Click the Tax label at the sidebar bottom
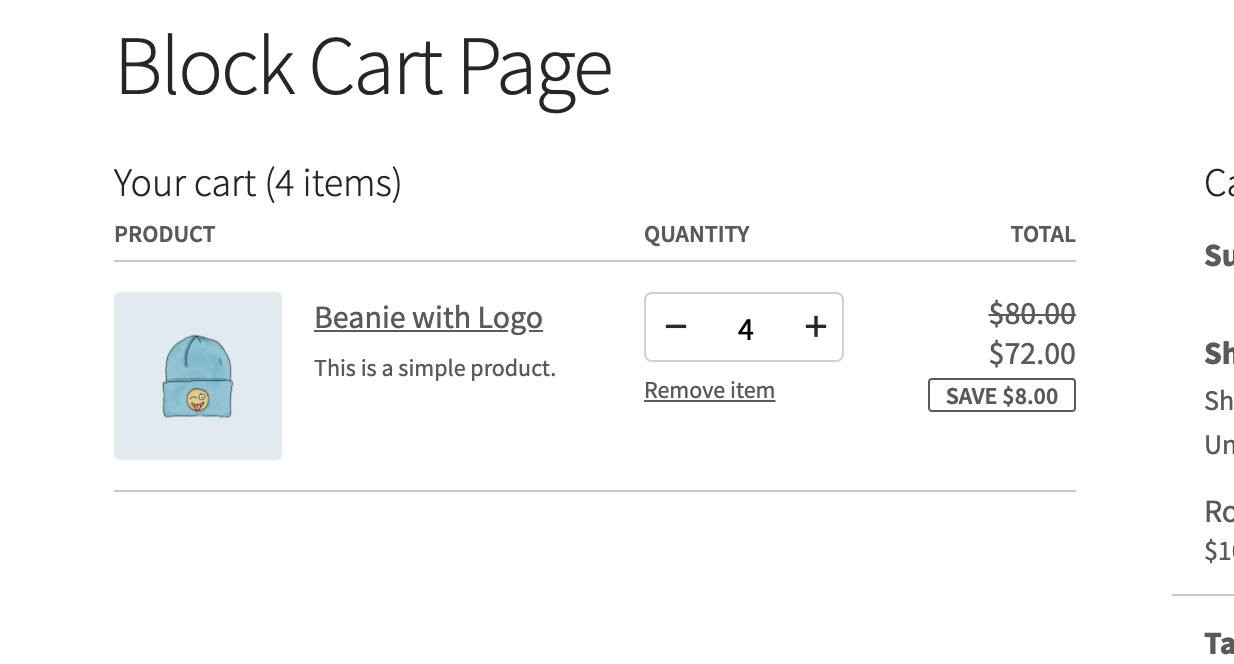This screenshot has height=664, width=1234. coord(1221,640)
